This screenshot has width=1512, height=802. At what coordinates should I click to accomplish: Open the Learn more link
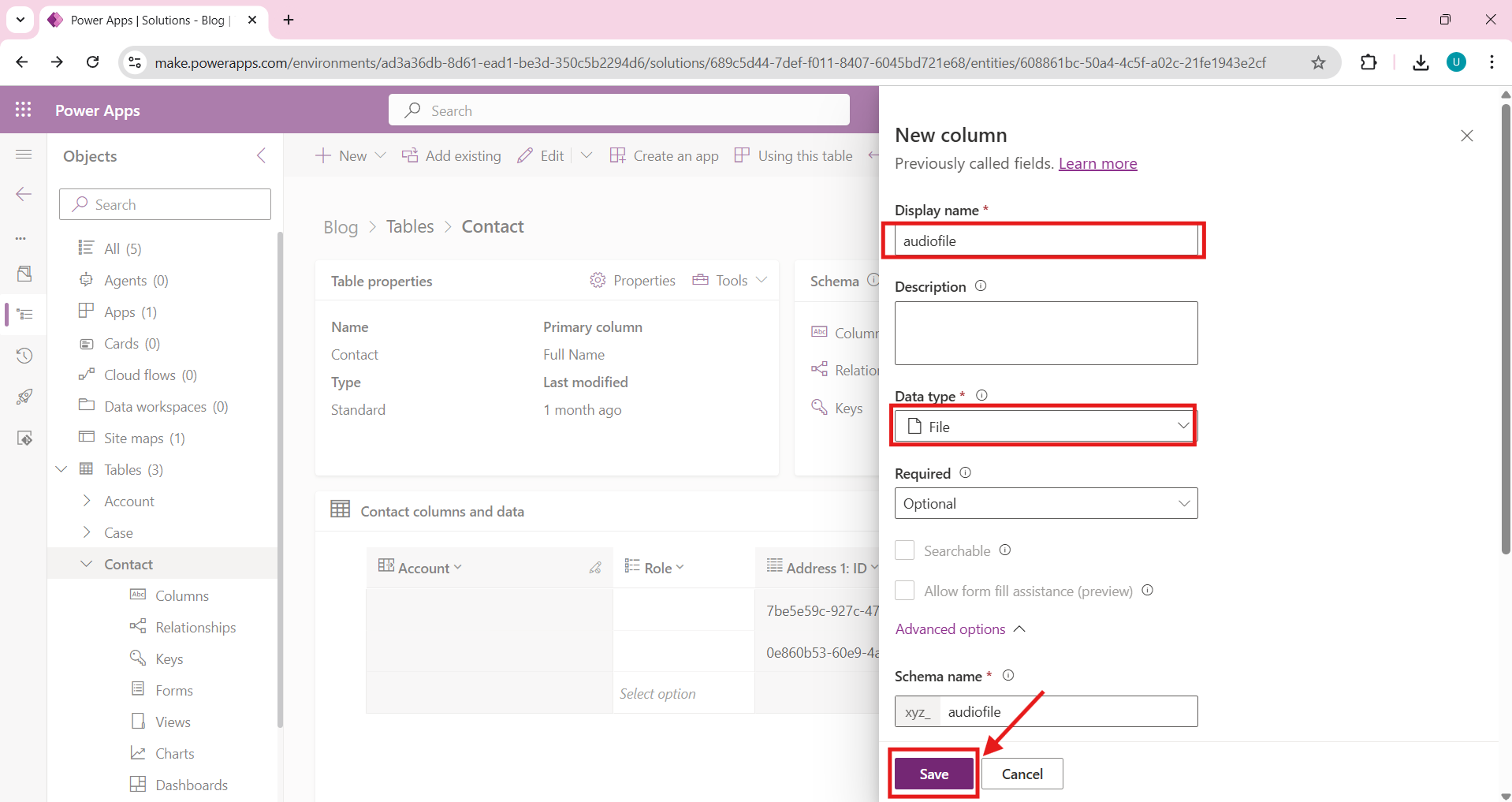[1097, 163]
